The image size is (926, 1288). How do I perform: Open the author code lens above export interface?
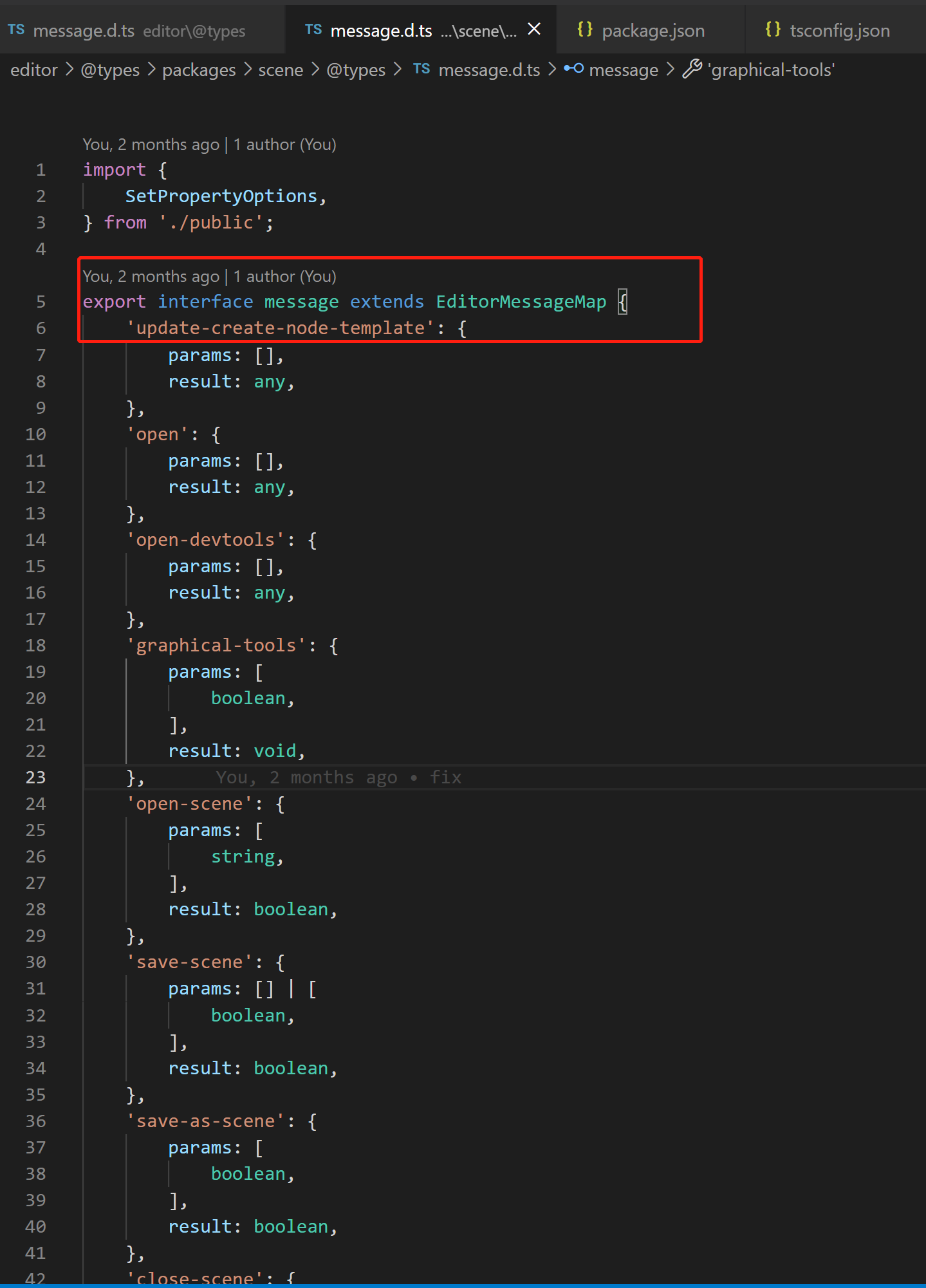(209, 277)
